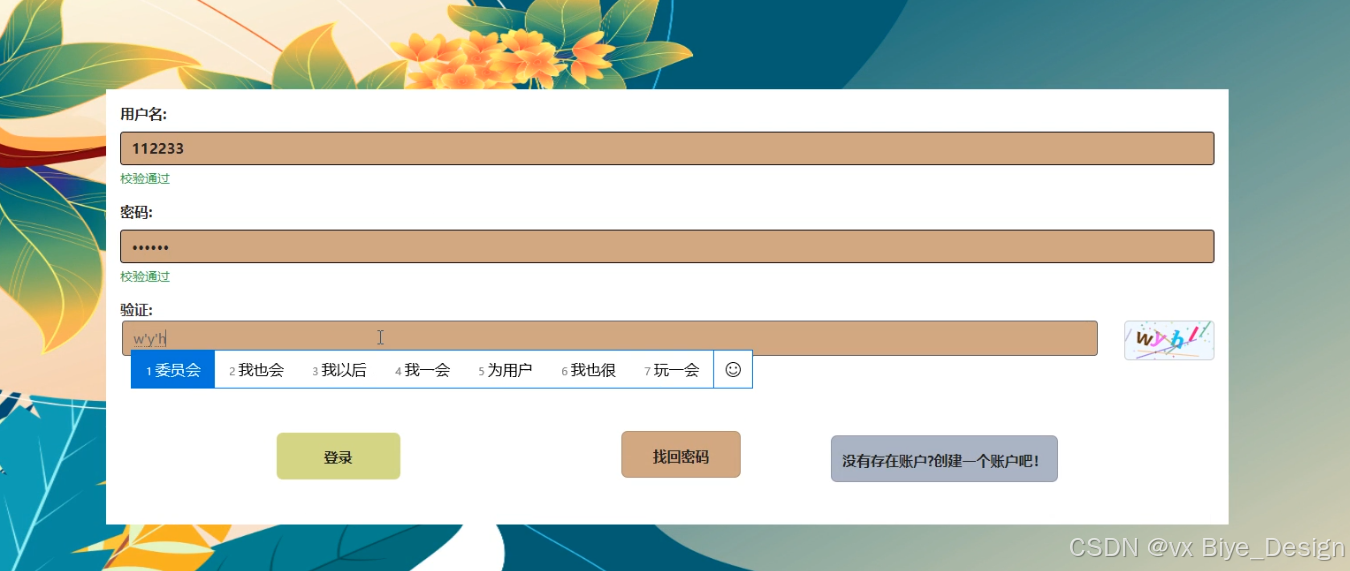Focus the 用户名 field containing 112233
The height and width of the screenshot is (571, 1350).
667,148
